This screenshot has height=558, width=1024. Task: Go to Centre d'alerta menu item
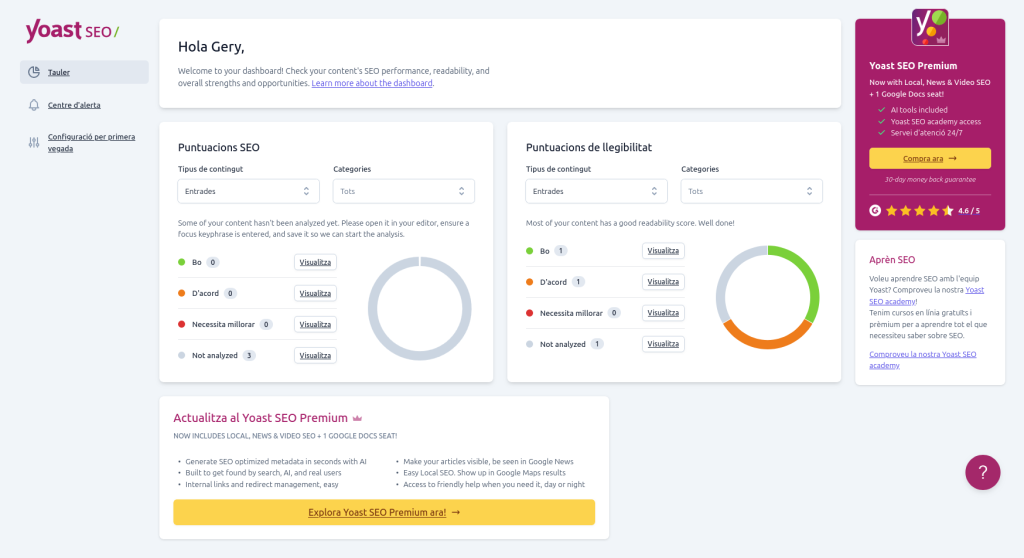[74, 105]
